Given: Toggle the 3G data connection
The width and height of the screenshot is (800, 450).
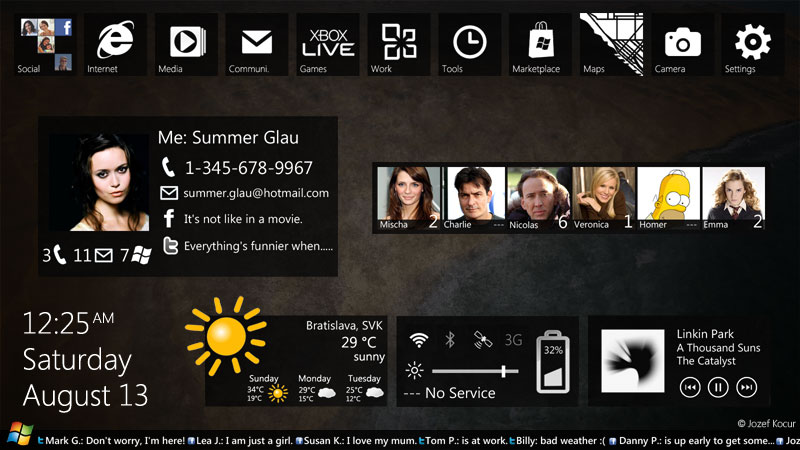Looking at the screenshot, I should (514, 340).
